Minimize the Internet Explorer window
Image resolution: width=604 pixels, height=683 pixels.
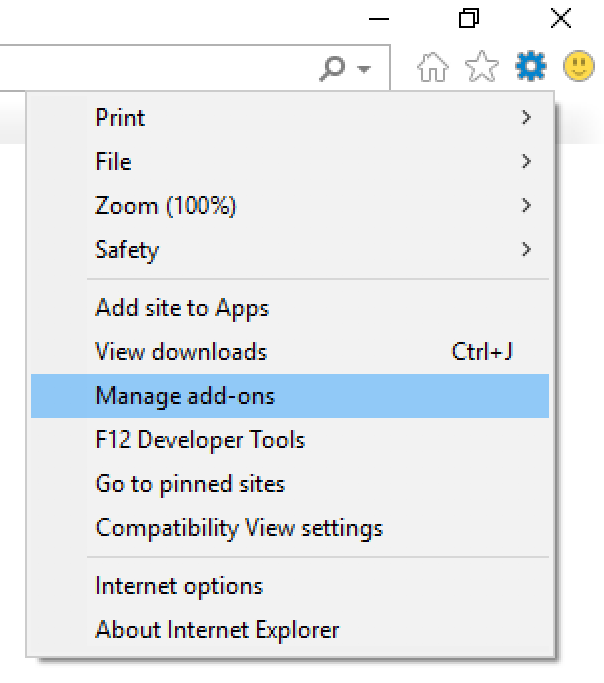click(378, 19)
